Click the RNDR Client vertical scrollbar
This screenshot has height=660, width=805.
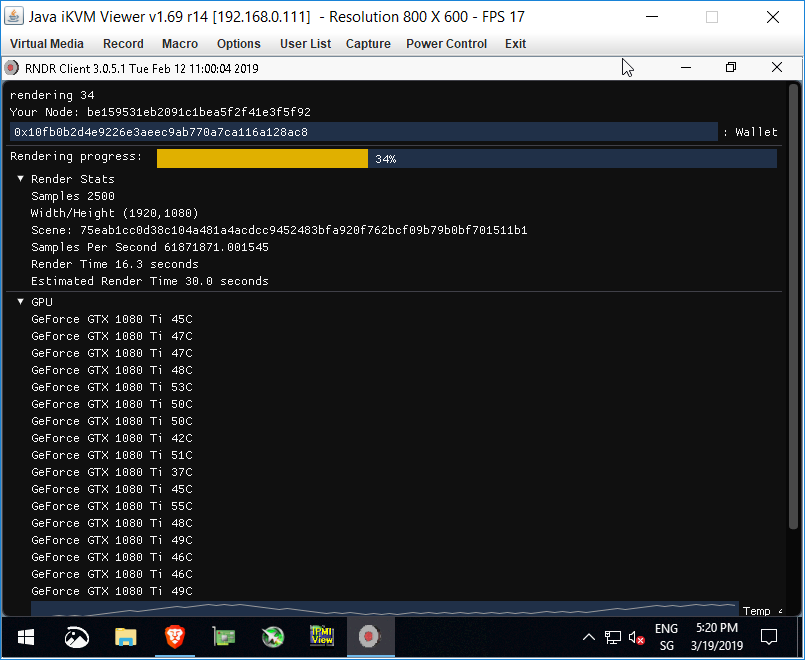pos(794,306)
